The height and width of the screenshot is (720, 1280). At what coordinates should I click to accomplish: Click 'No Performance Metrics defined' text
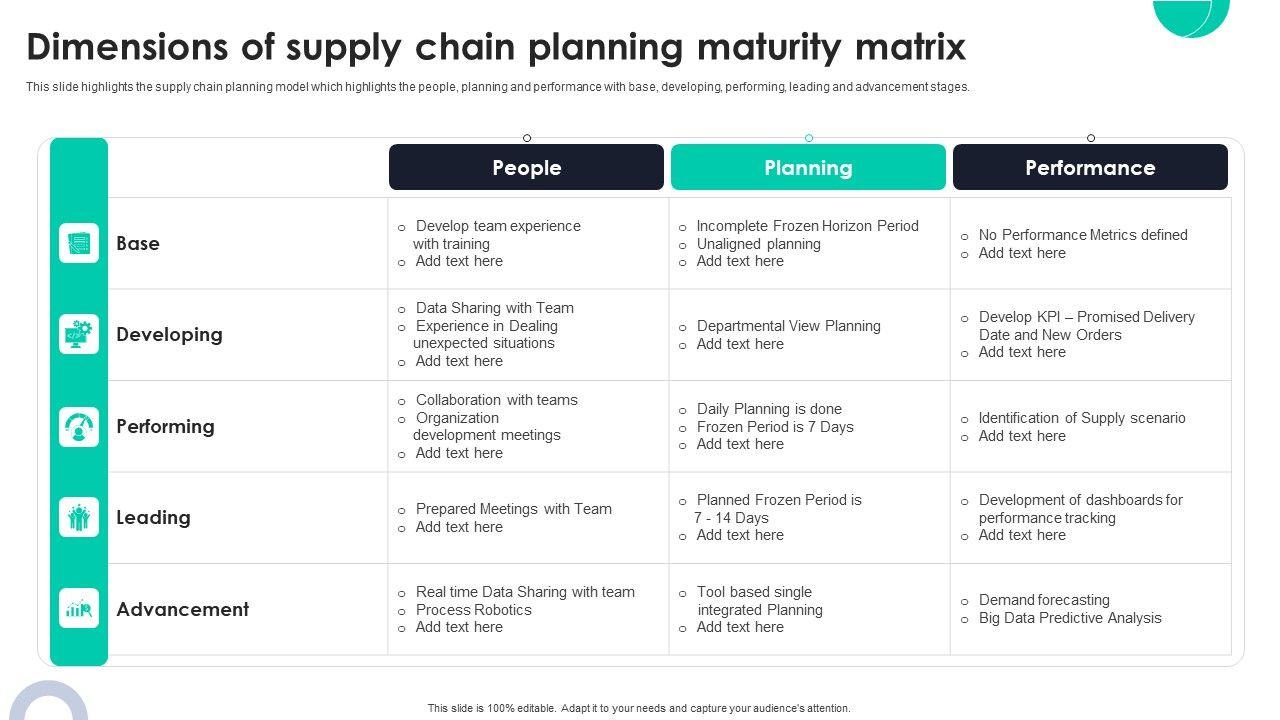click(1083, 235)
